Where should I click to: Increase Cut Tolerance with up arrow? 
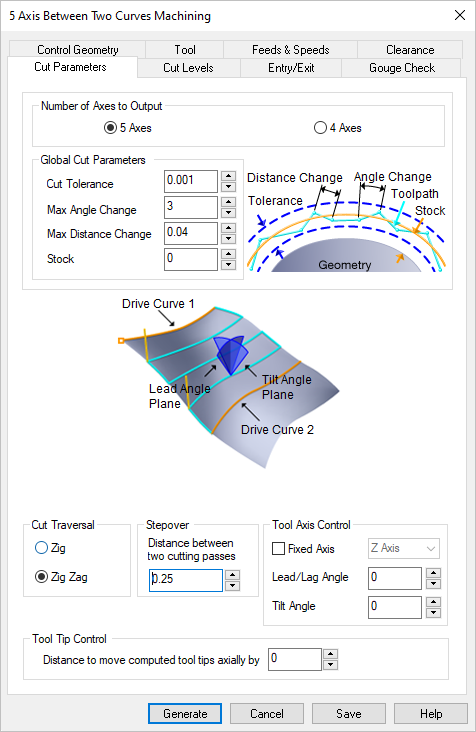pos(228,176)
